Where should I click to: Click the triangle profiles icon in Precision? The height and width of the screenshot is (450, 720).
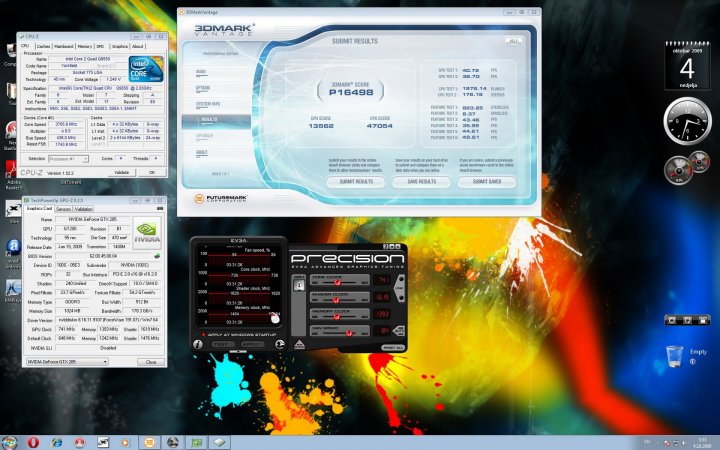click(x=299, y=344)
